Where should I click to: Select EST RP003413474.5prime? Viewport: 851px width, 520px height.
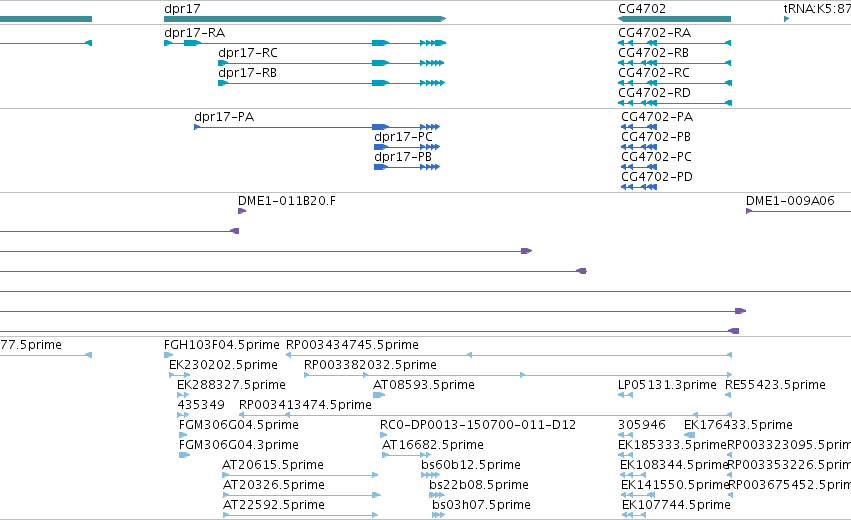coord(485,415)
